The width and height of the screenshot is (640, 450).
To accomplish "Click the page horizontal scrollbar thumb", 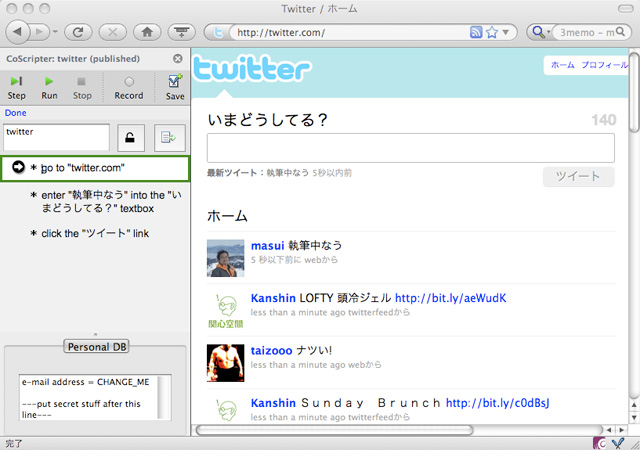I will pos(334,430).
